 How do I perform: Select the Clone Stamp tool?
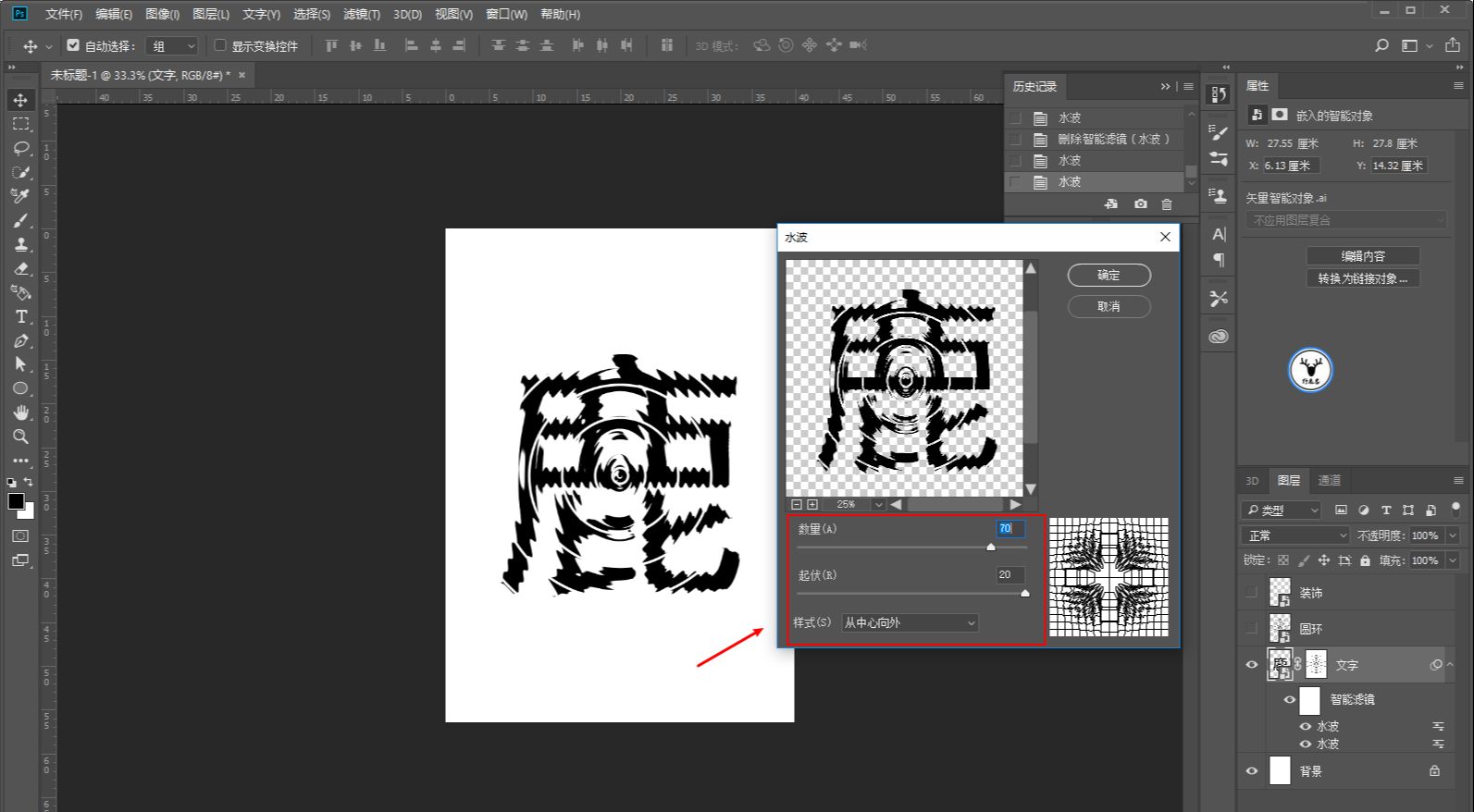[20, 244]
